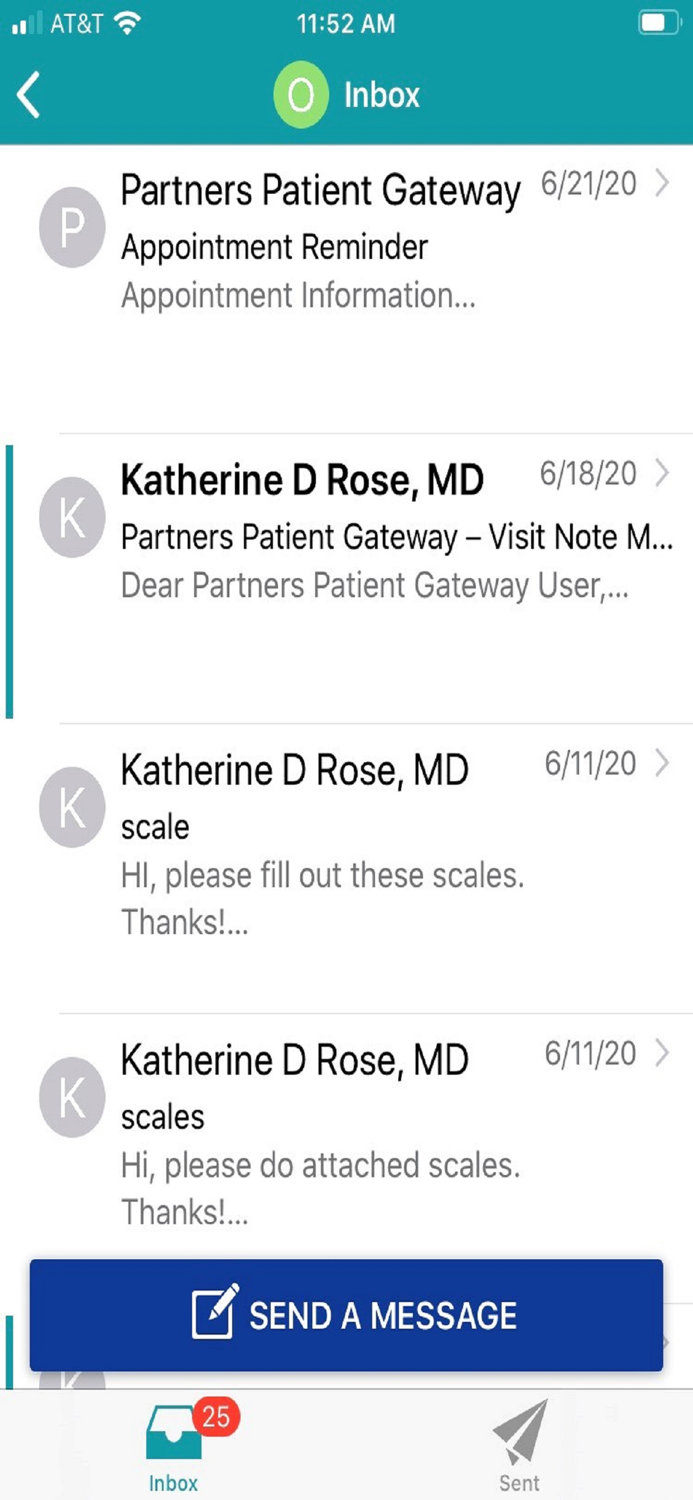693x1500 pixels.
Task: Tap the back arrow in the header
Action: [27, 95]
